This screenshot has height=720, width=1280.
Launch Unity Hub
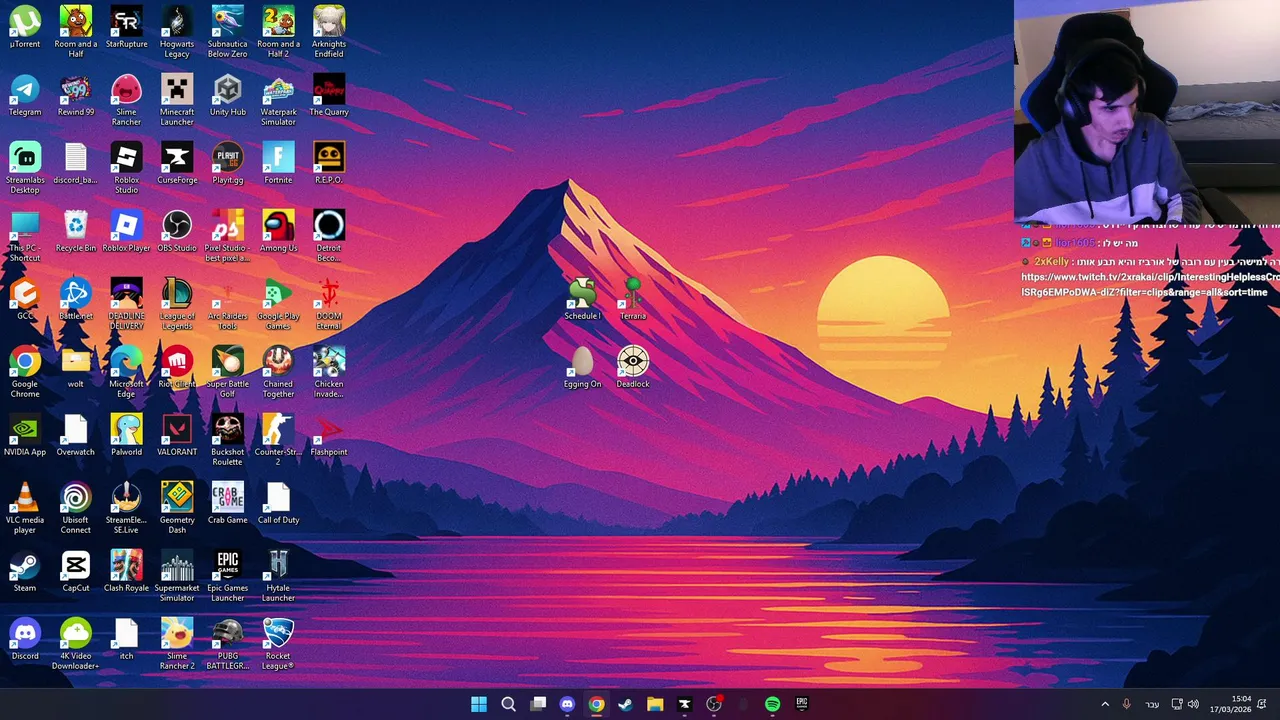click(227, 96)
